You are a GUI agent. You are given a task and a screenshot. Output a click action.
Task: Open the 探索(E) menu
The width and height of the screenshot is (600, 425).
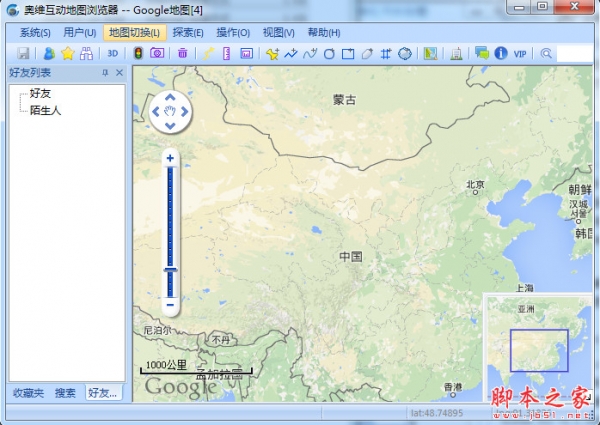[188, 33]
